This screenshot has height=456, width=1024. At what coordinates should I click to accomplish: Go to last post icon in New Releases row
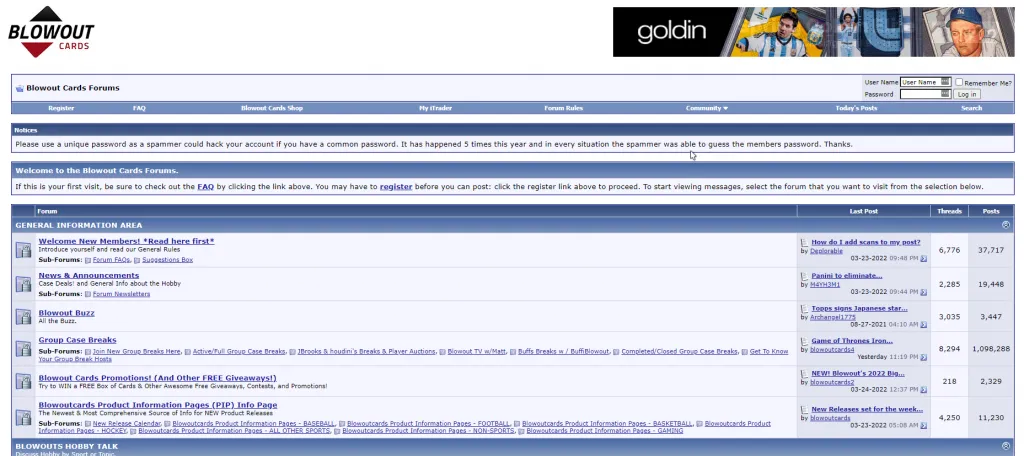click(x=923, y=425)
